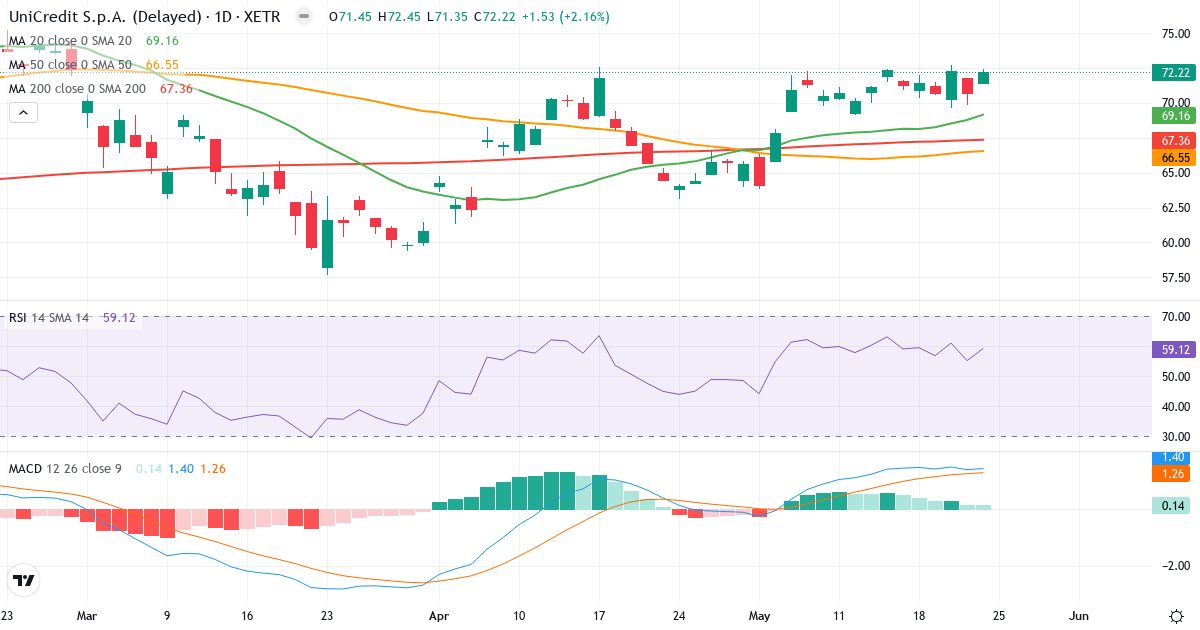Click the MACD signal 1.26 axis label
This screenshot has height=630, width=1200.
[1171, 473]
